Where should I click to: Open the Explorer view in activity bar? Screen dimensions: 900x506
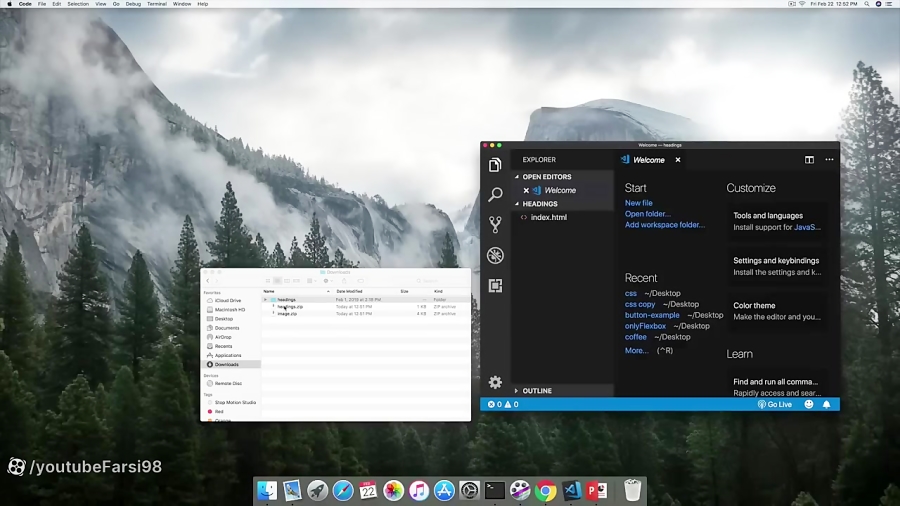[x=495, y=165]
